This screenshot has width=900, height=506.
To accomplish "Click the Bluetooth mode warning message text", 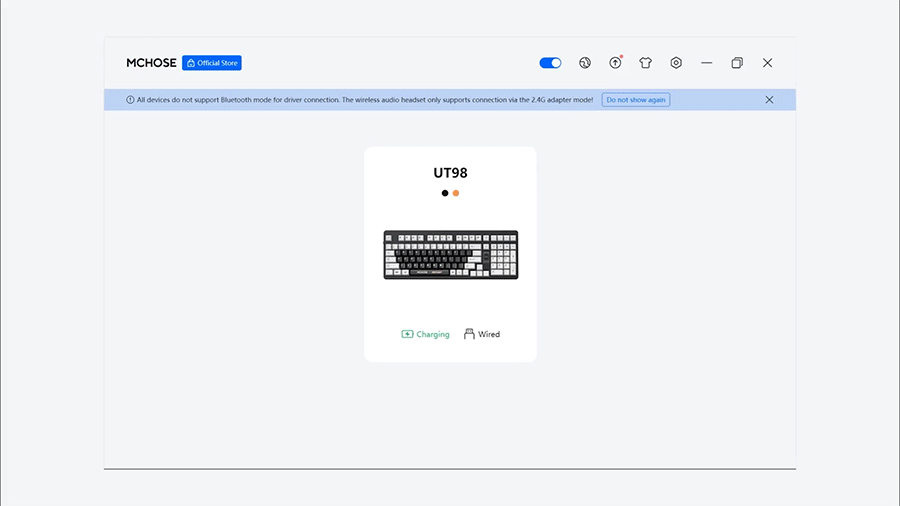I will click(x=364, y=100).
